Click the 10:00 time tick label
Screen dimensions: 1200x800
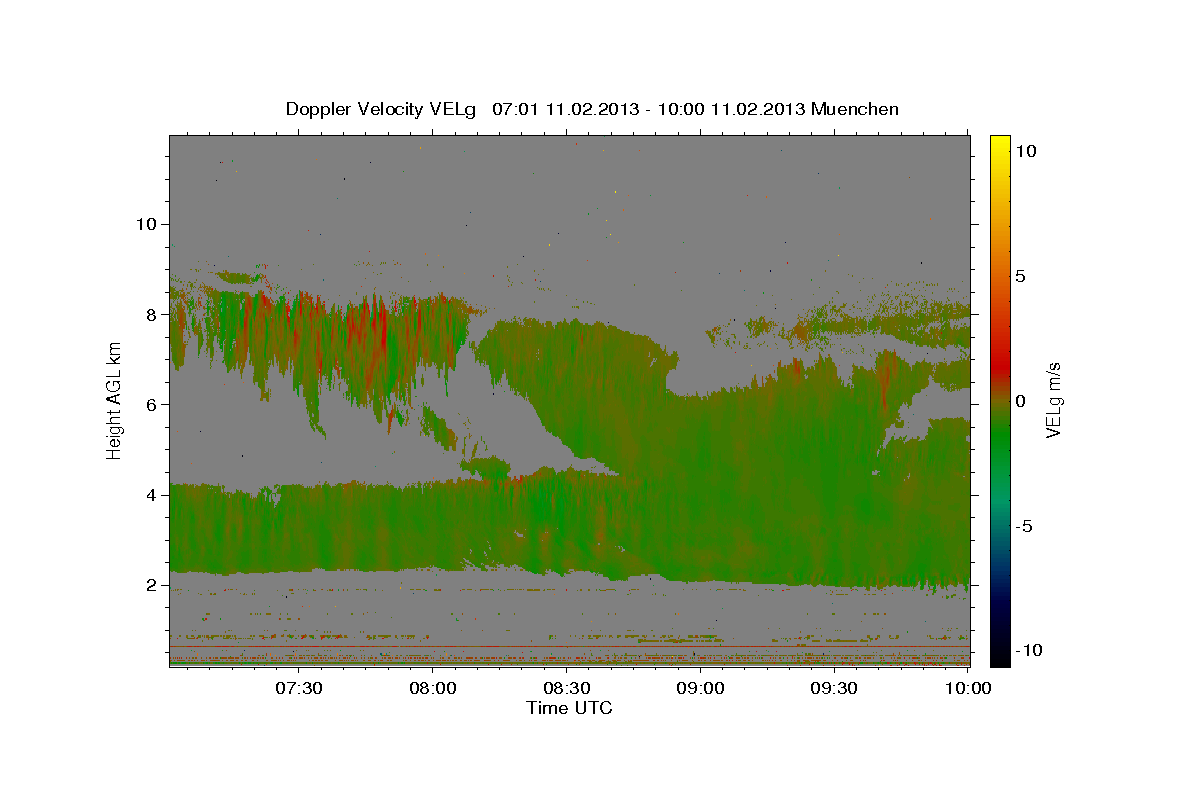click(x=968, y=688)
